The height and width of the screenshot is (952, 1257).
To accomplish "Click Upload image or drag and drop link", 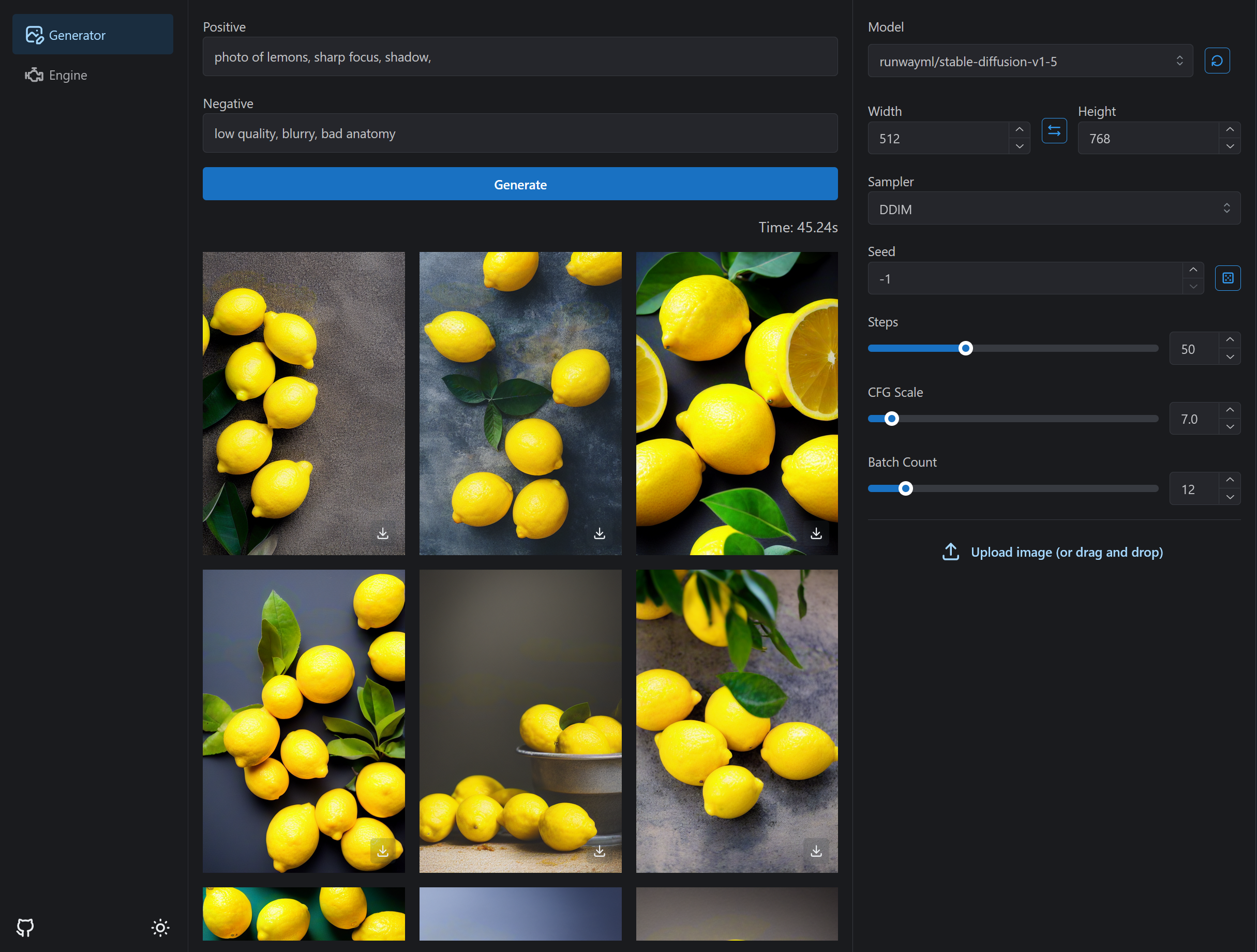I will pyautogui.click(x=1066, y=552).
